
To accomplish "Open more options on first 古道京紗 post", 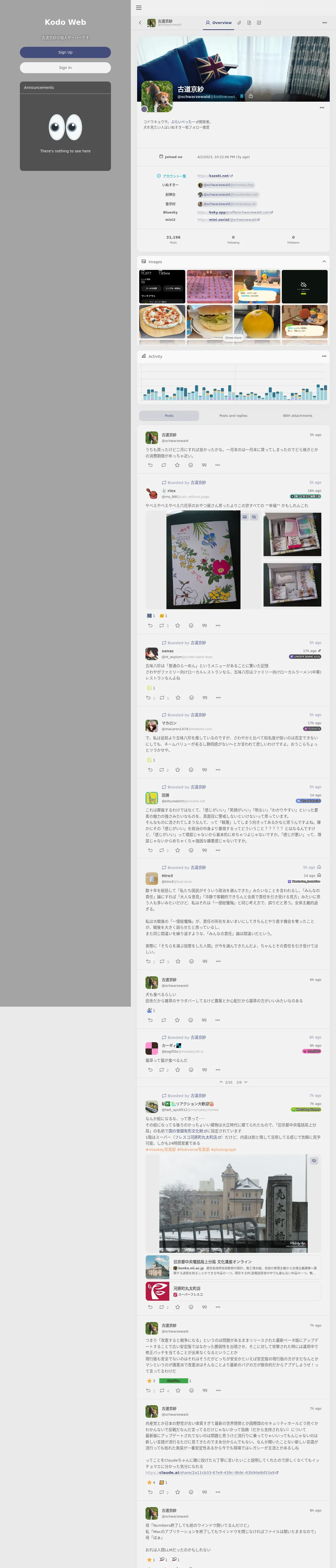I will coord(218,465).
